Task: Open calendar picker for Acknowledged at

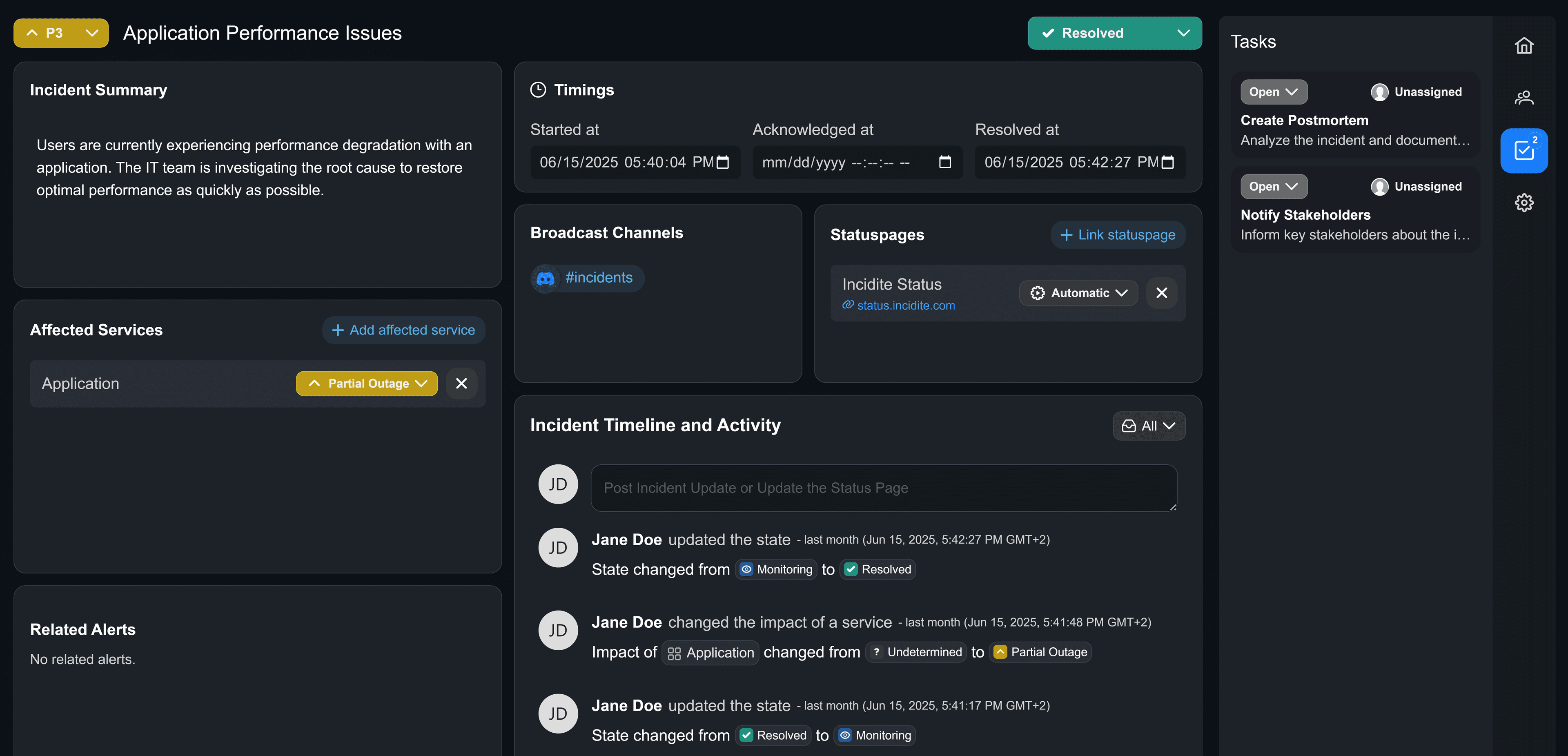Action: click(945, 163)
